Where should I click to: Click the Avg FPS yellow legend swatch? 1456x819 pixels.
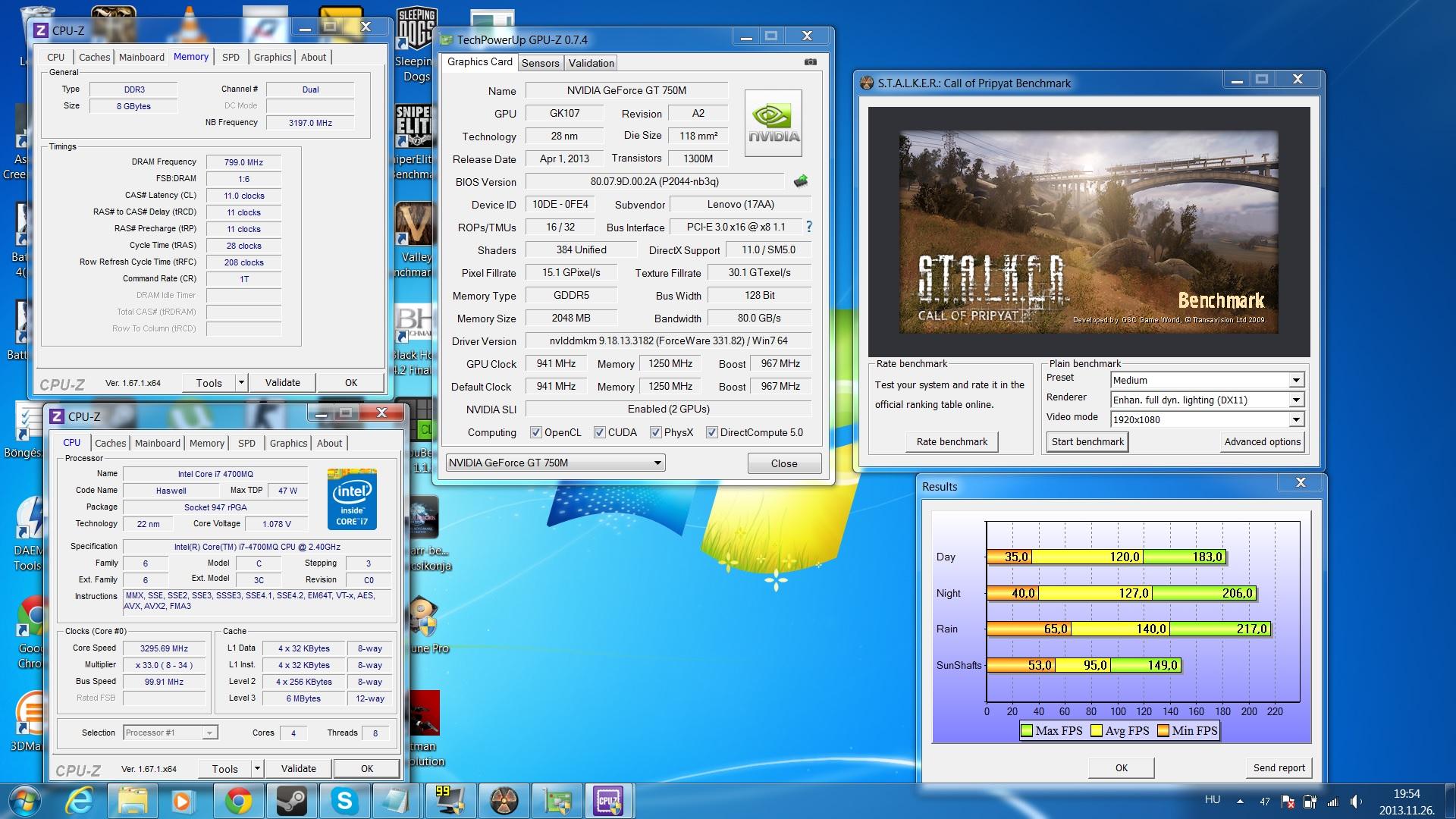click(1097, 731)
